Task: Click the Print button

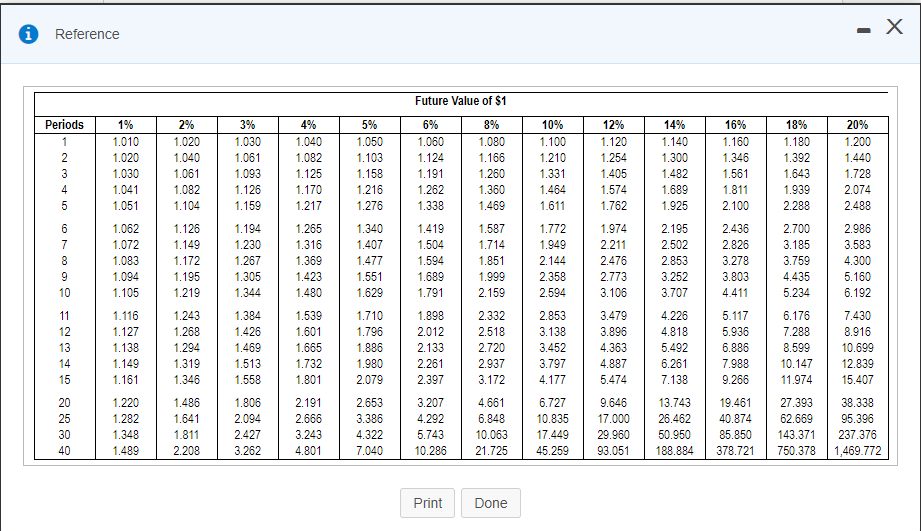Action: (428, 503)
